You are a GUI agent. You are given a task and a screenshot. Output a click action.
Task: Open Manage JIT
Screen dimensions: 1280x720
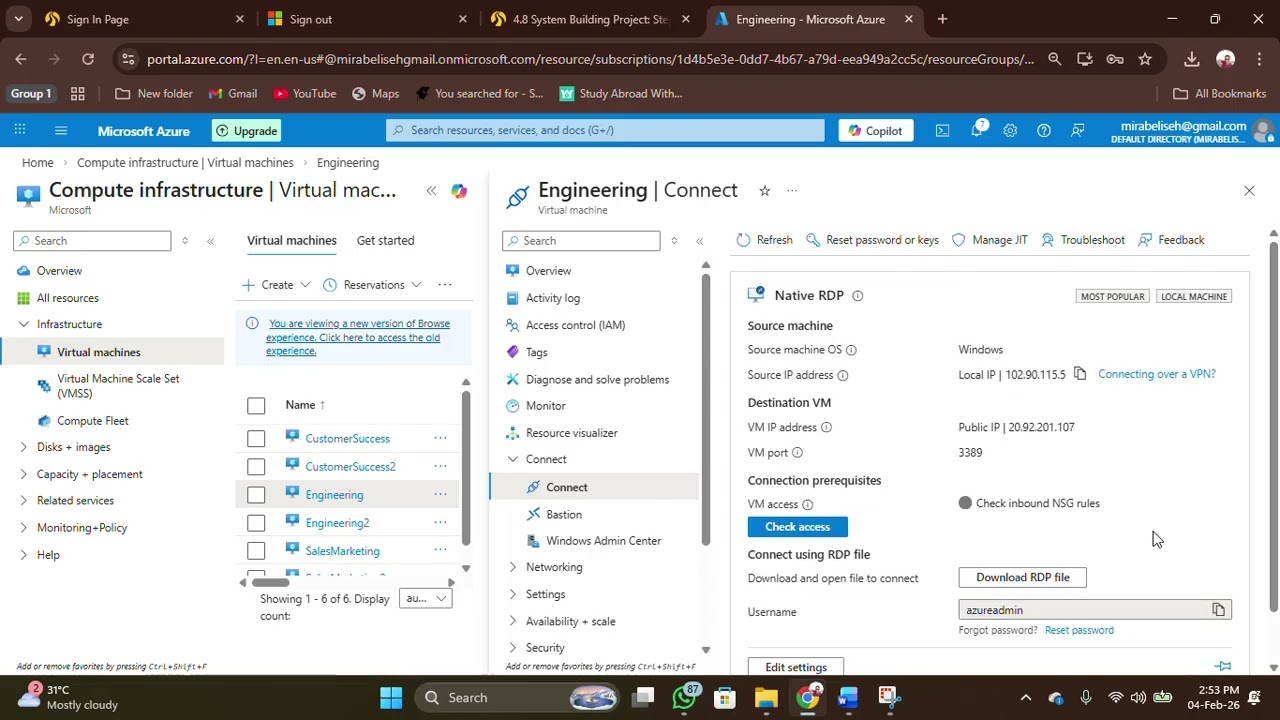click(x=989, y=240)
